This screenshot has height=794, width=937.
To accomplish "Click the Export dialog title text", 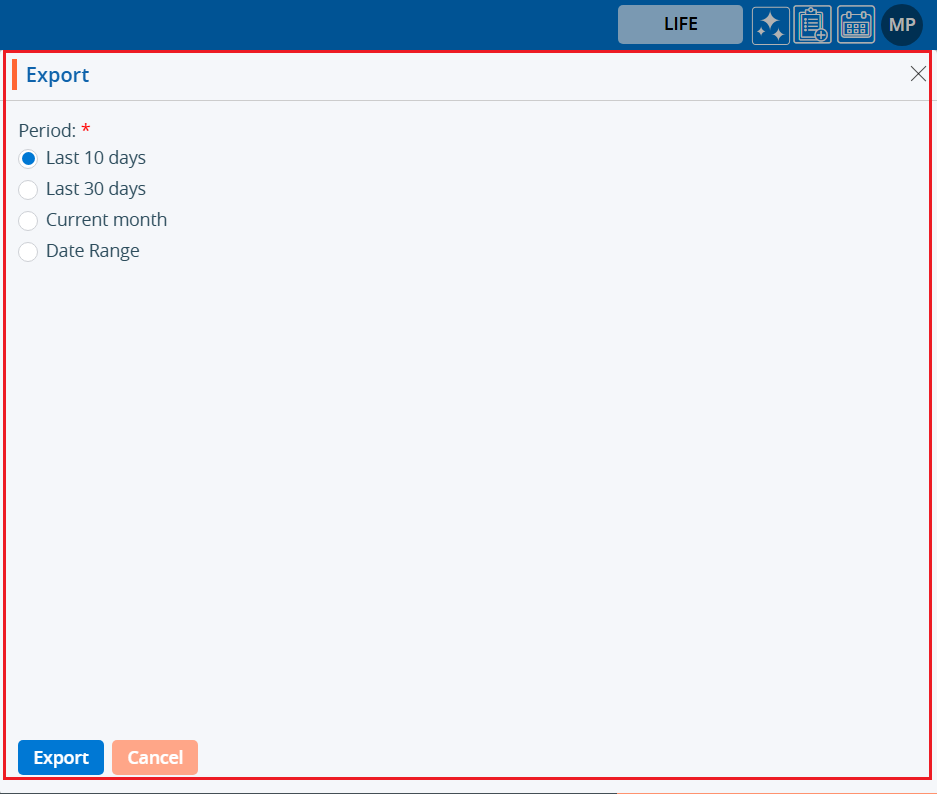I will tap(57, 75).
